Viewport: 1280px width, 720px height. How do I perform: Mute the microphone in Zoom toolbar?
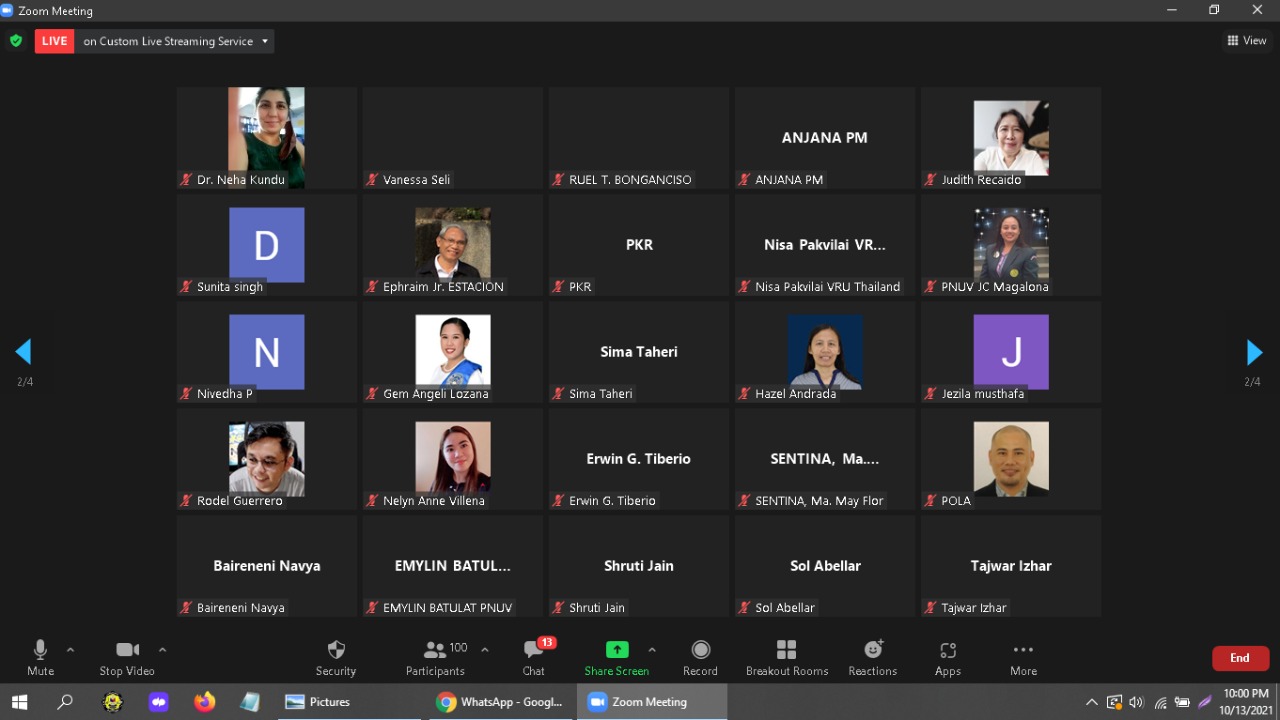tap(40, 658)
